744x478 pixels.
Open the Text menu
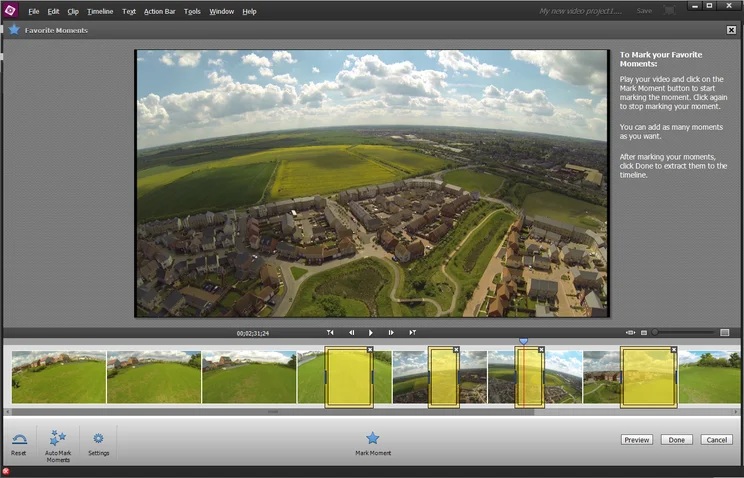pos(129,11)
